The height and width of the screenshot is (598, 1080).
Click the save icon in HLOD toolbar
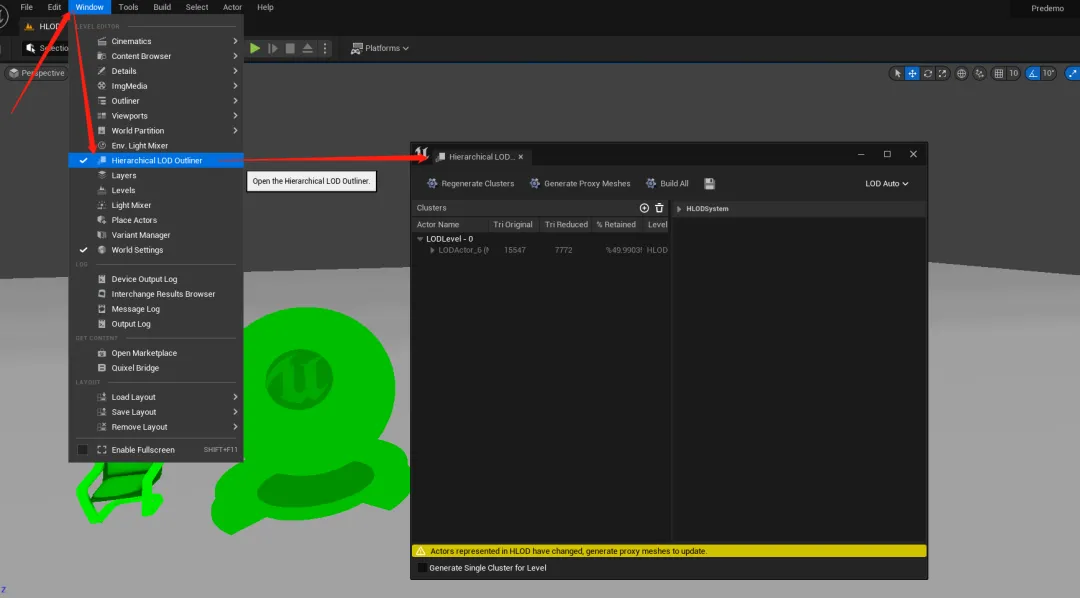tap(709, 184)
